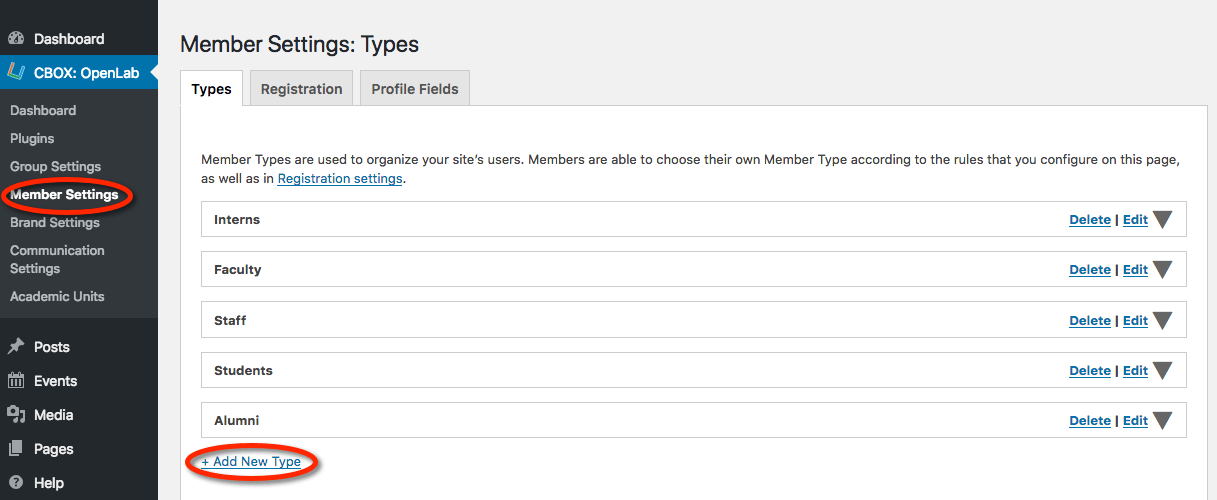Click the Add New Type link
Viewport: 1217px width, 500px height.
(251, 462)
